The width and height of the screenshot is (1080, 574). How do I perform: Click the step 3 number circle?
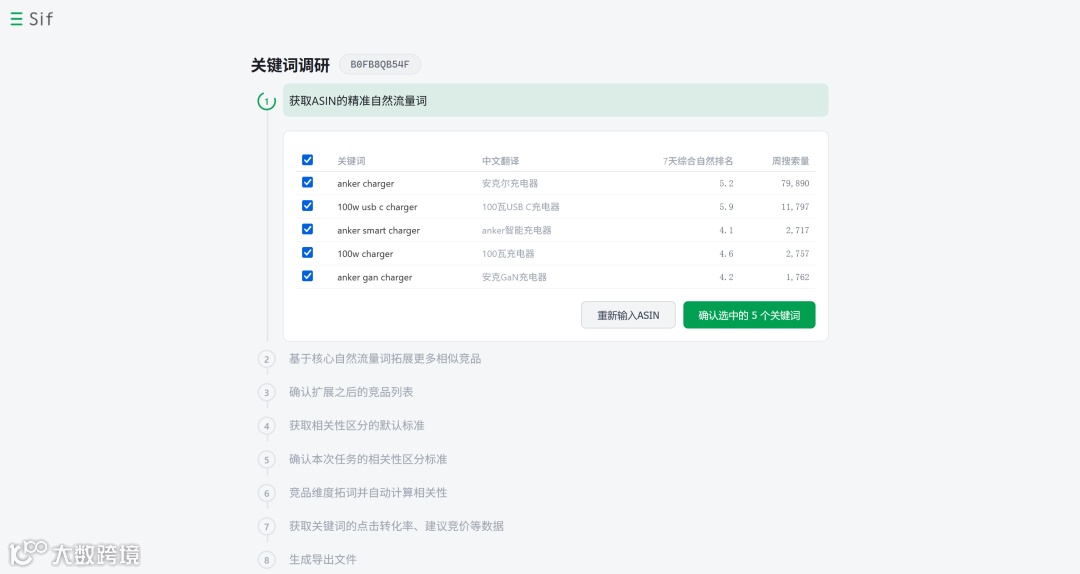click(267, 393)
